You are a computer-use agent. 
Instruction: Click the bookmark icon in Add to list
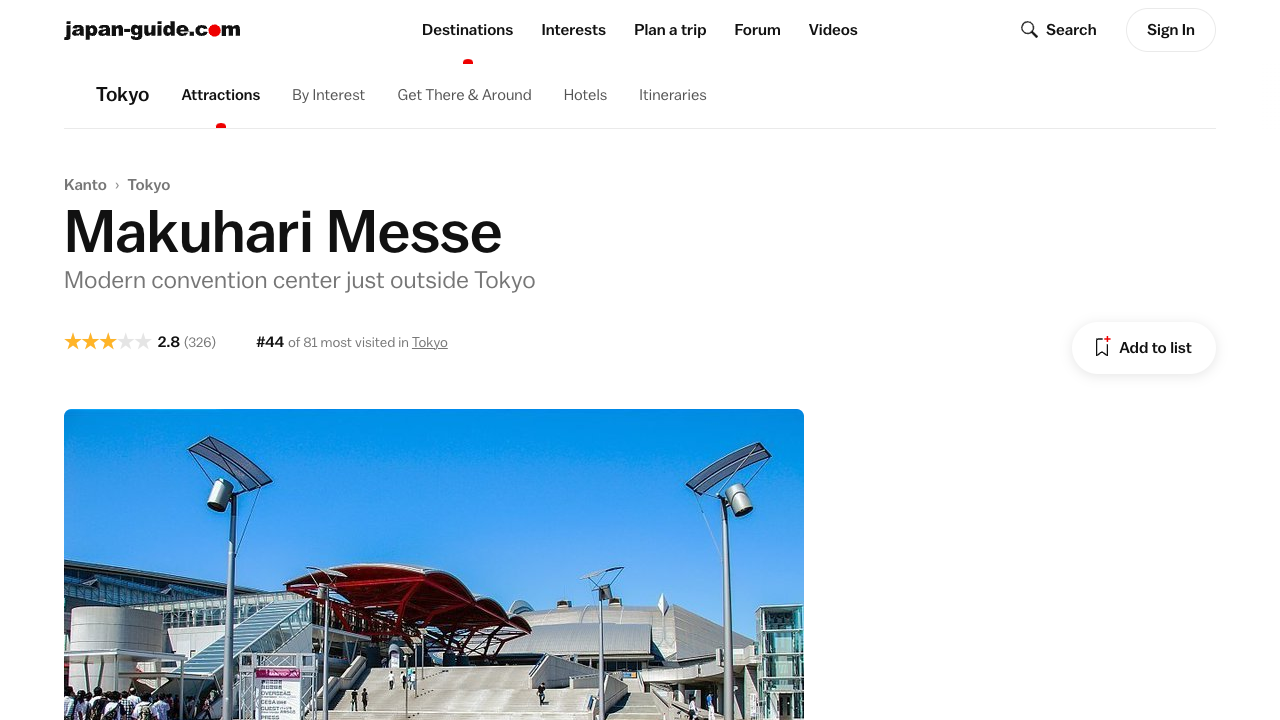pyautogui.click(x=1102, y=347)
